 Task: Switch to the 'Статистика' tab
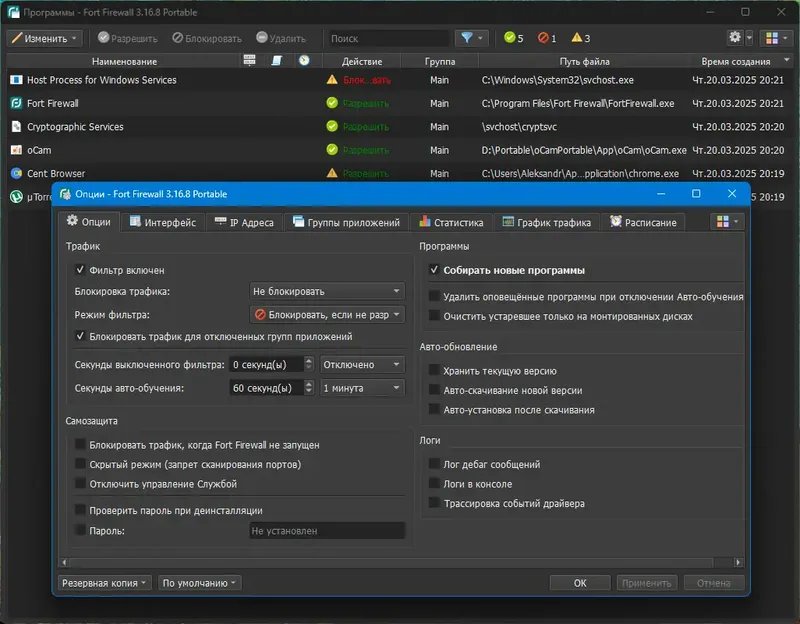point(451,223)
